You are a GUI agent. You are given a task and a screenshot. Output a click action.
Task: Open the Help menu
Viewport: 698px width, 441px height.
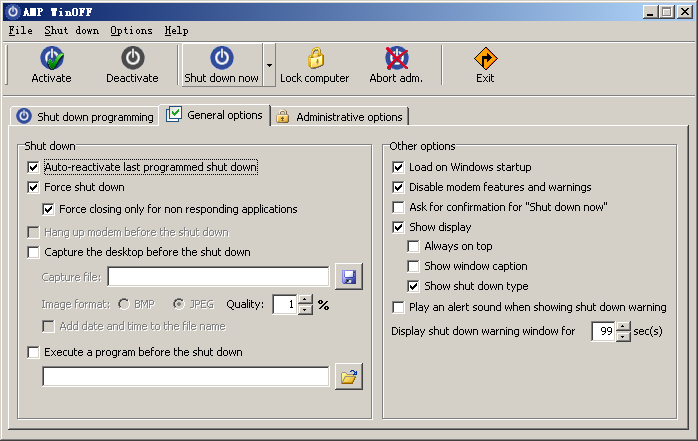click(x=176, y=31)
